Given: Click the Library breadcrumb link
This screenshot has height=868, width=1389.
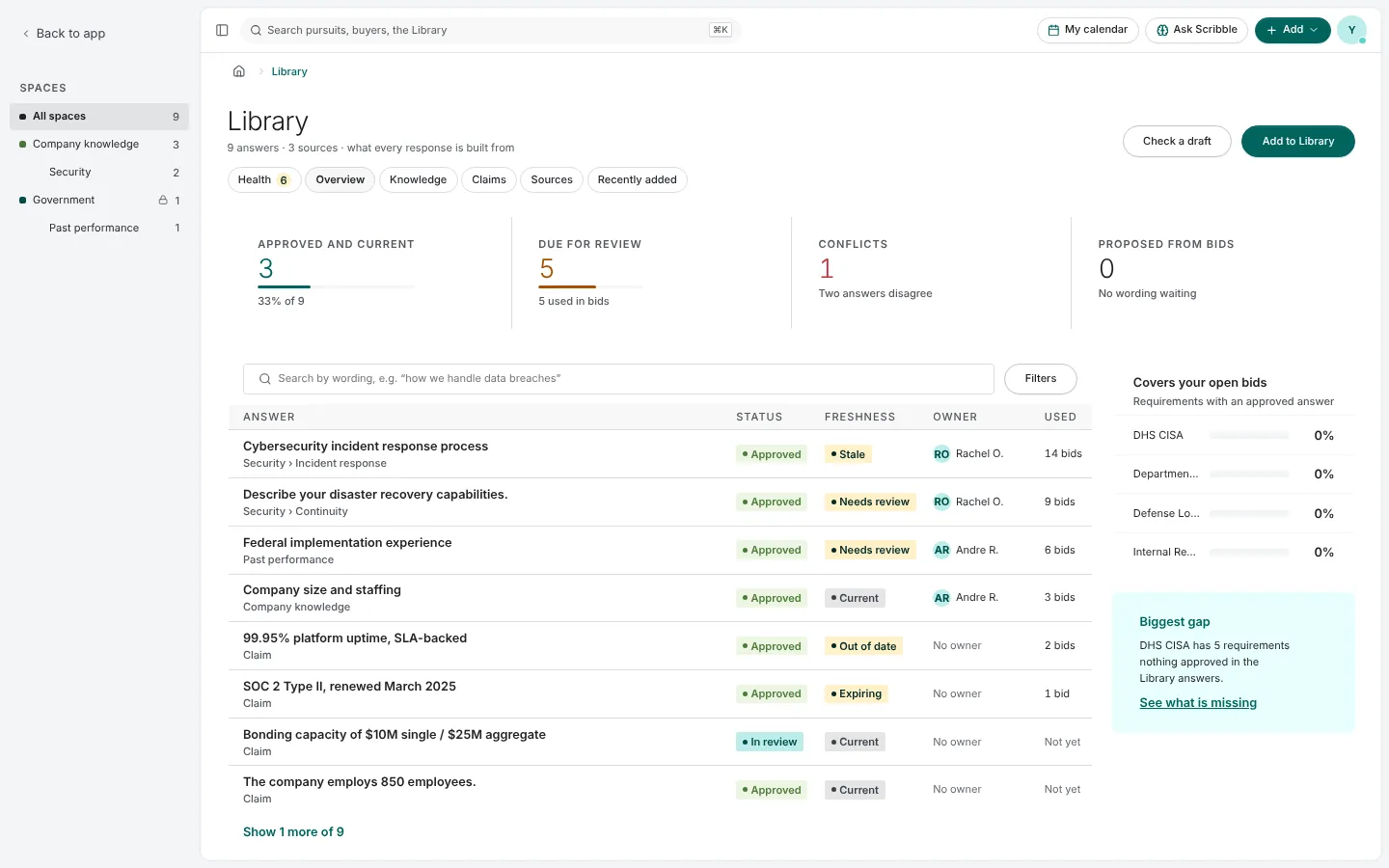Looking at the screenshot, I should coord(289,71).
